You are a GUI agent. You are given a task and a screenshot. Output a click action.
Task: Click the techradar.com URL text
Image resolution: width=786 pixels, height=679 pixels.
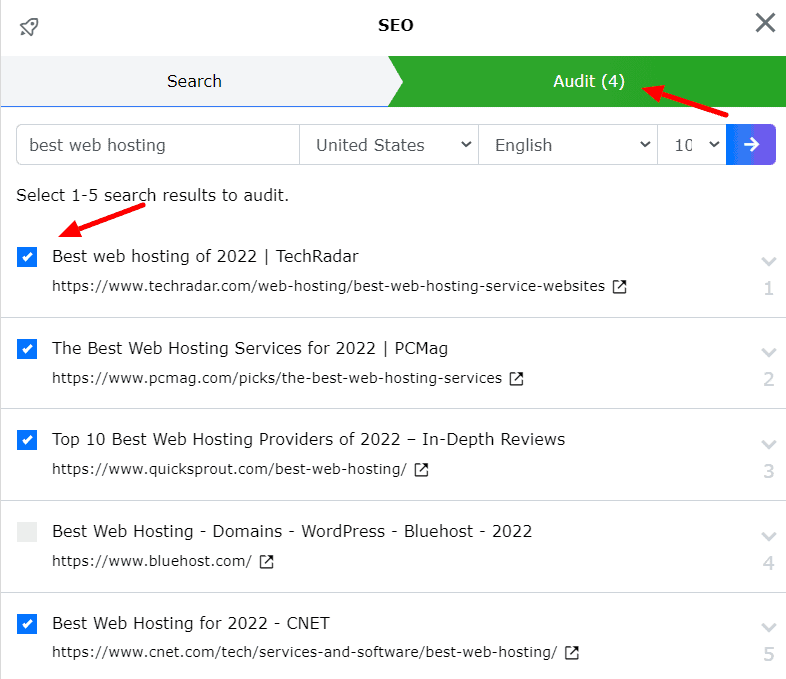[328, 286]
